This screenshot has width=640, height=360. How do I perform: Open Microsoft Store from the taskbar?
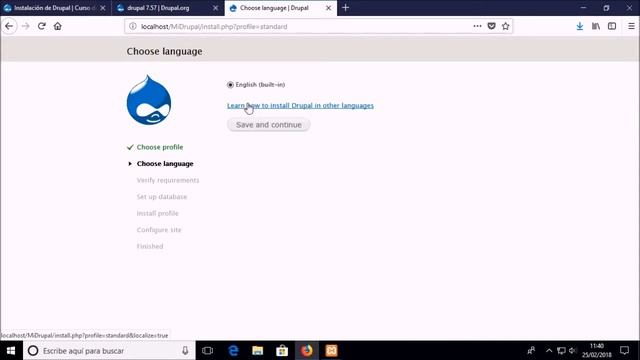[x=282, y=351]
